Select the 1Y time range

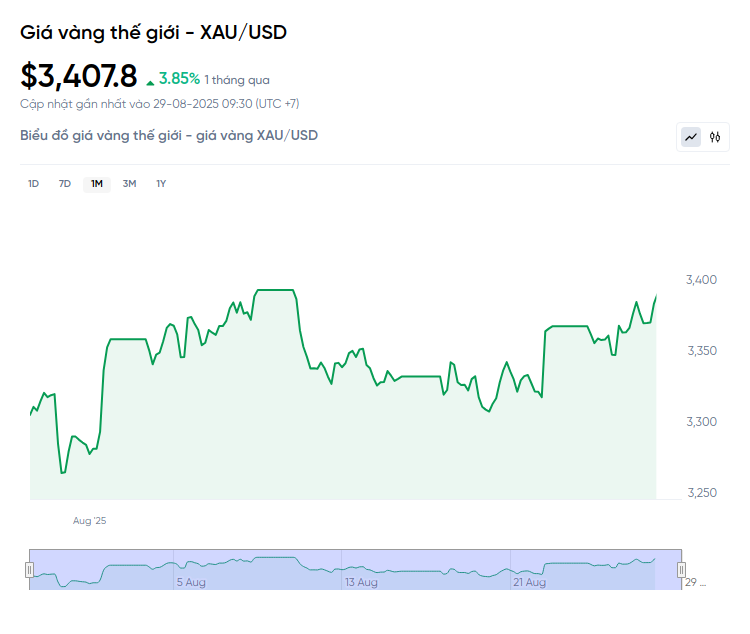(161, 184)
